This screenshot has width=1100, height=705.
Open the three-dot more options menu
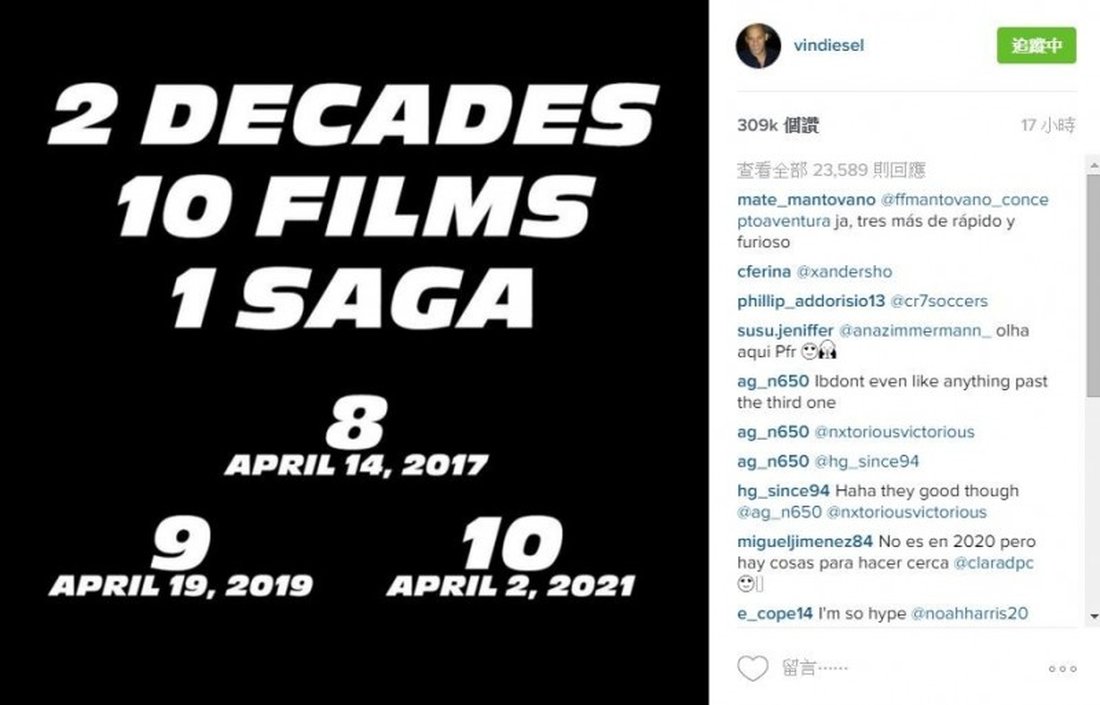pyautogui.click(x=1062, y=669)
